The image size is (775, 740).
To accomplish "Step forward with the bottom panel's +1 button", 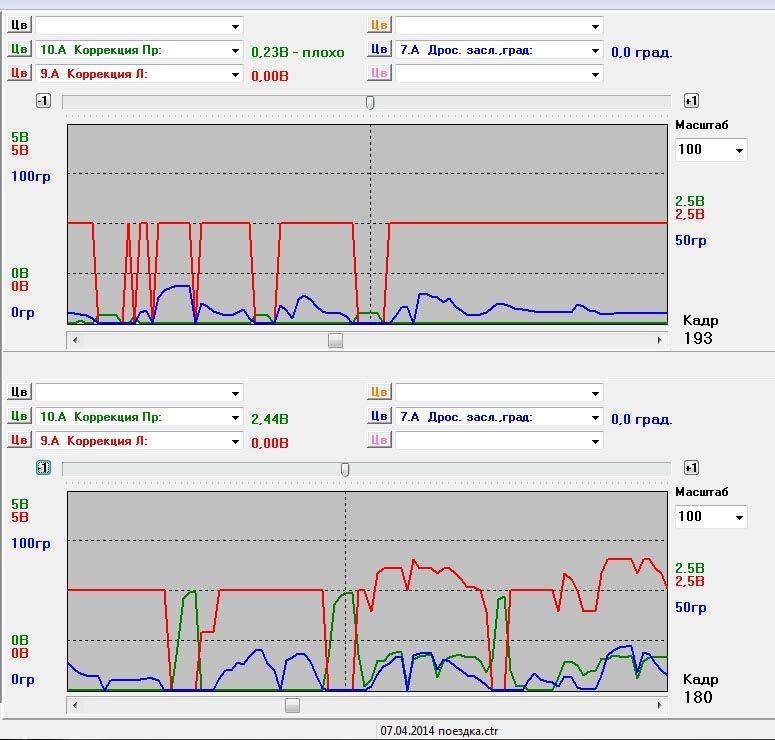I will click(x=691, y=468).
